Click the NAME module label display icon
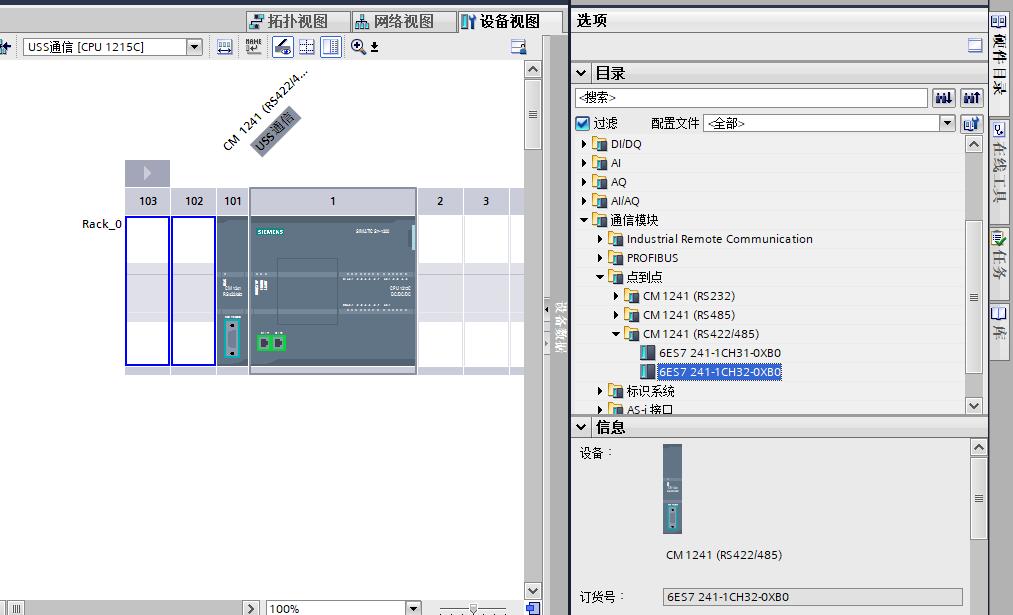1013x615 pixels. [253, 47]
